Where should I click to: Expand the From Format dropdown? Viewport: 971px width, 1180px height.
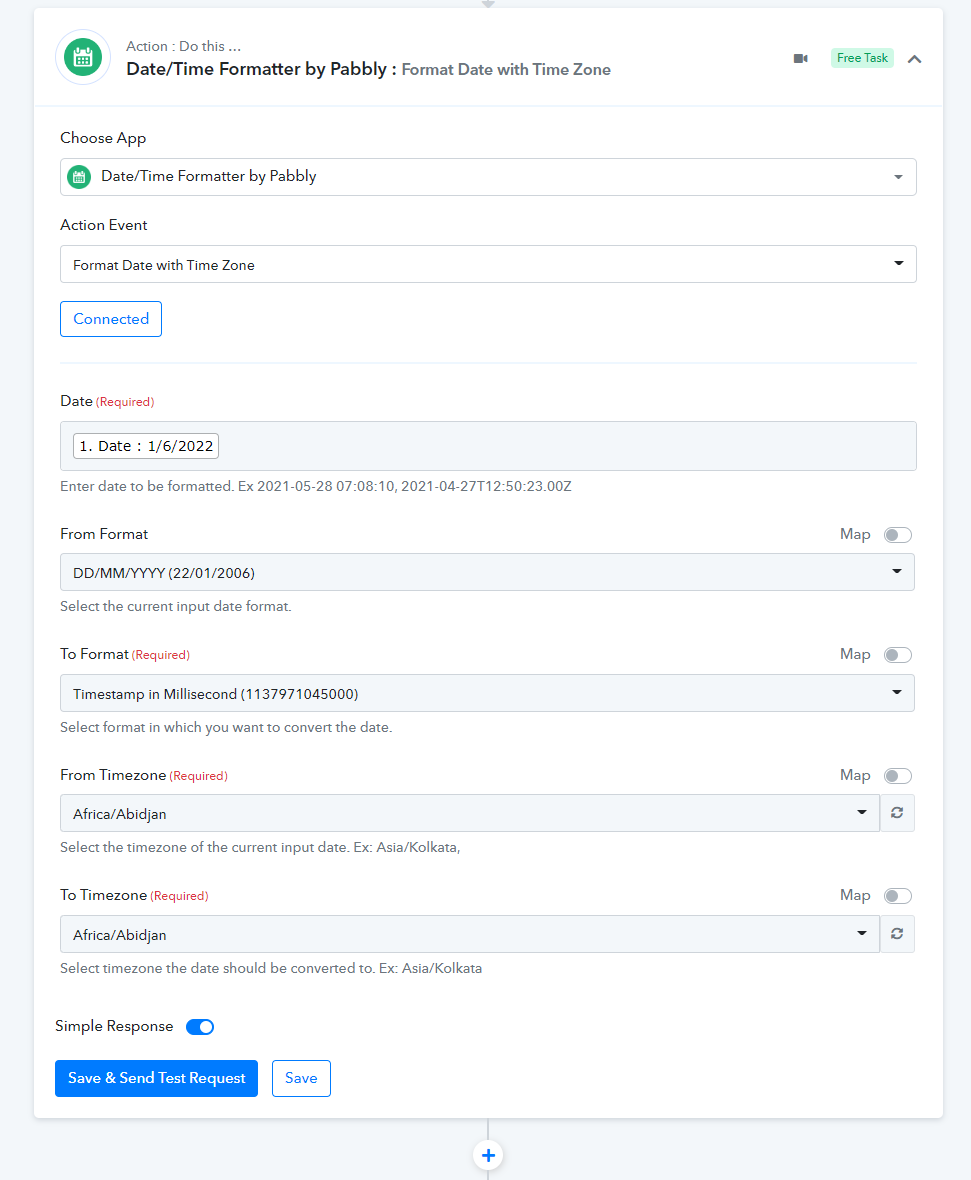tap(487, 573)
